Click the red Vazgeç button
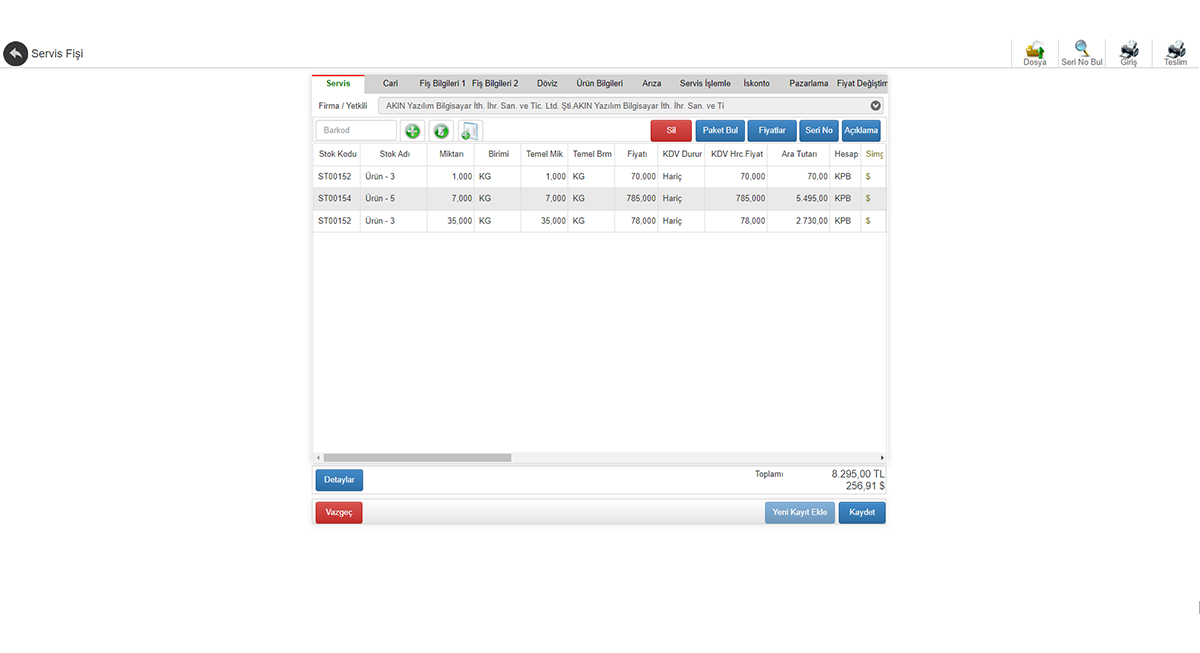Viewport: 1200px width, 653px height. pyautogui.click(x=339, y=513)
